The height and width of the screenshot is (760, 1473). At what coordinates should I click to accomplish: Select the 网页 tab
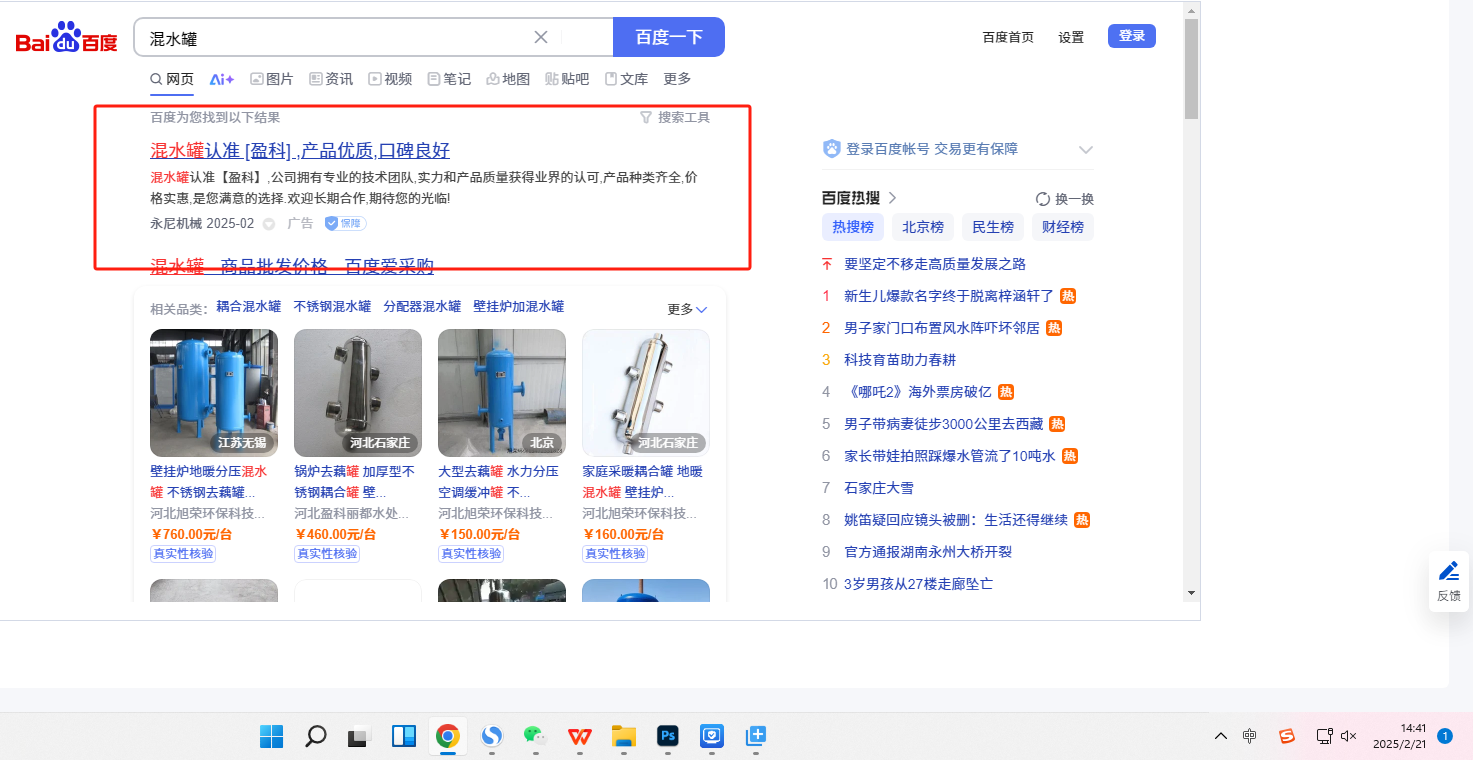[x=172, y=79]
